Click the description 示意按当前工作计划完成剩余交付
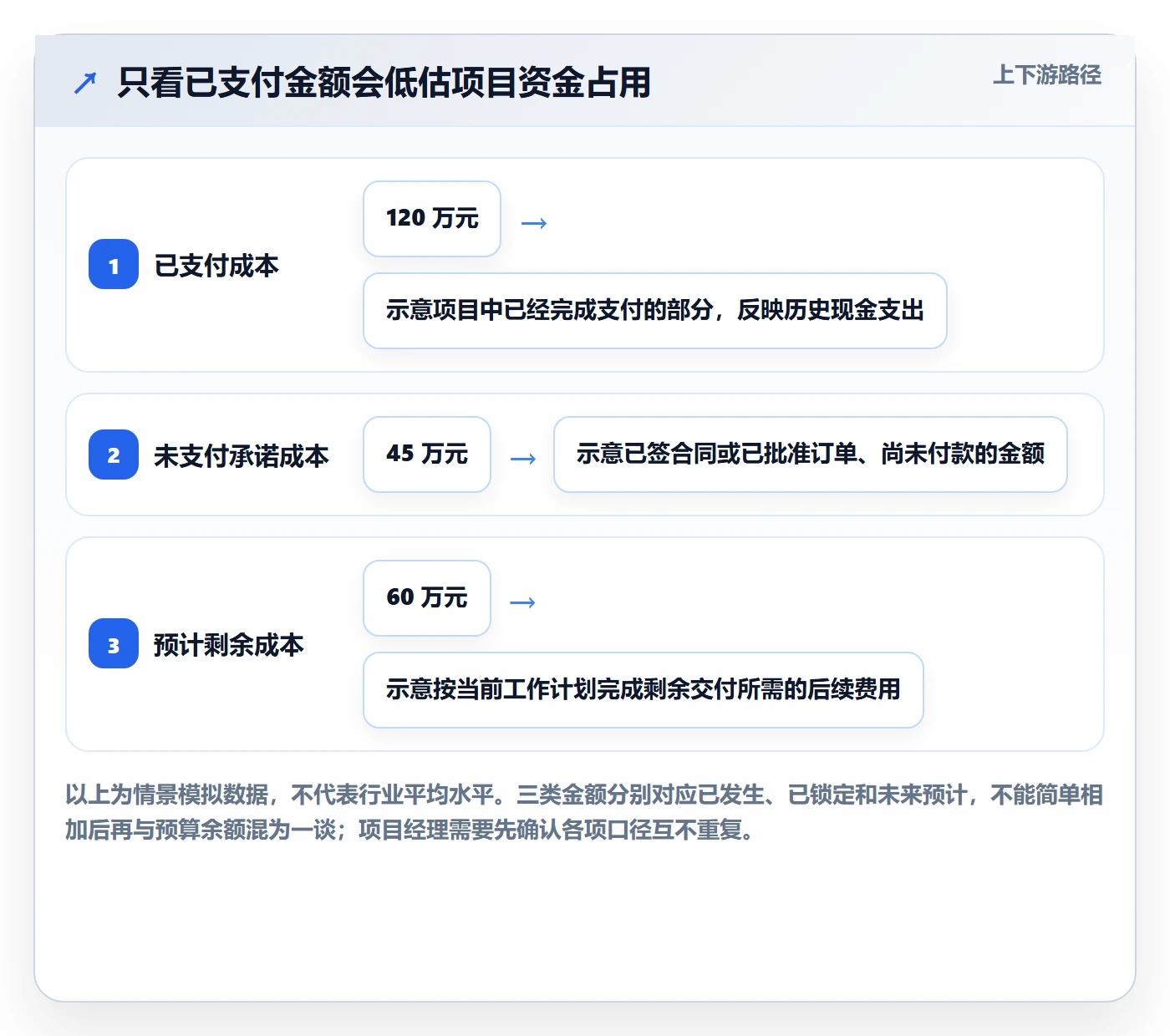 pos(643,690)
